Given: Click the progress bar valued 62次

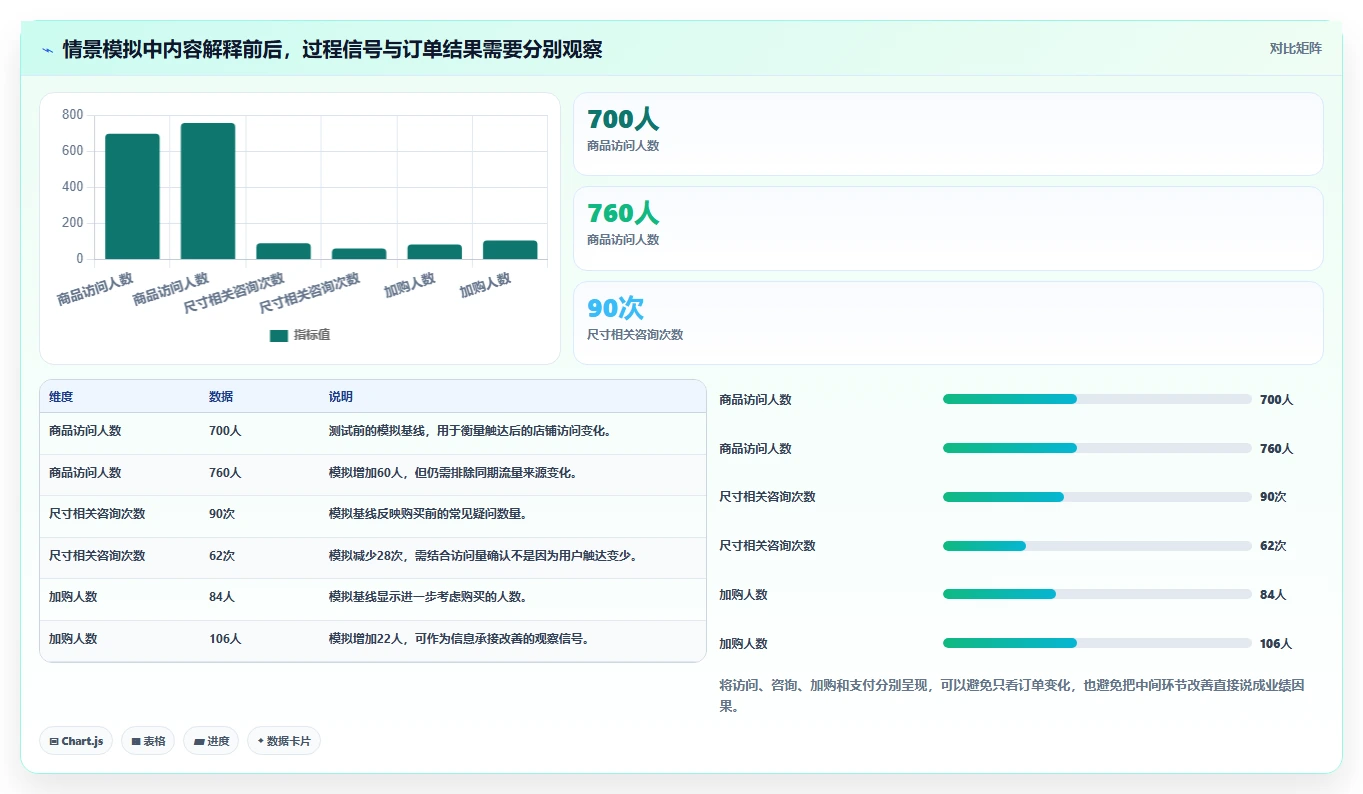Looking at the screenshot, I should pyautogui.click(x=1097, y=546).
